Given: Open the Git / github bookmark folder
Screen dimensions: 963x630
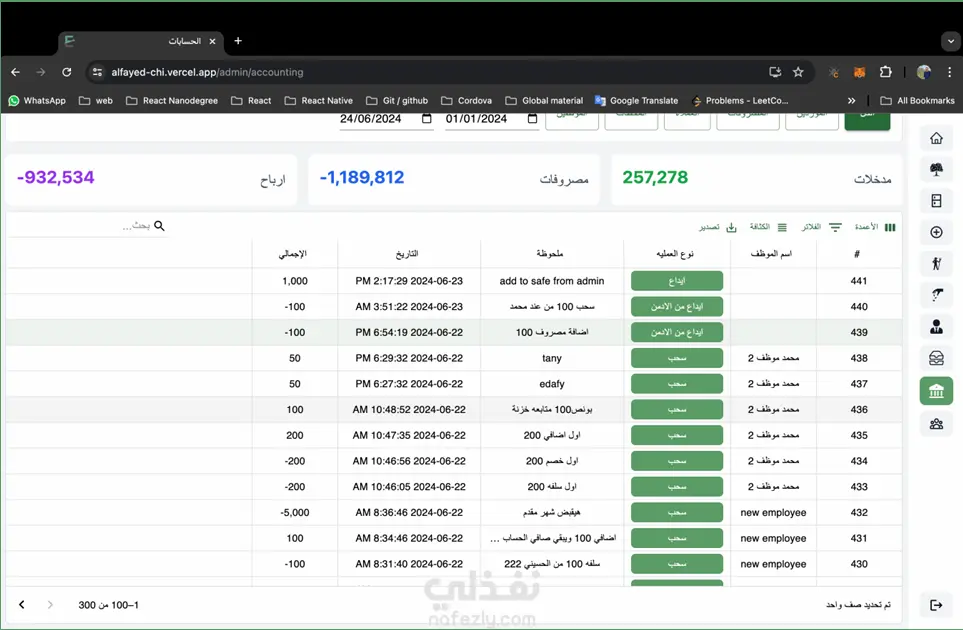Looking at the screenshot, I should 397,101.
